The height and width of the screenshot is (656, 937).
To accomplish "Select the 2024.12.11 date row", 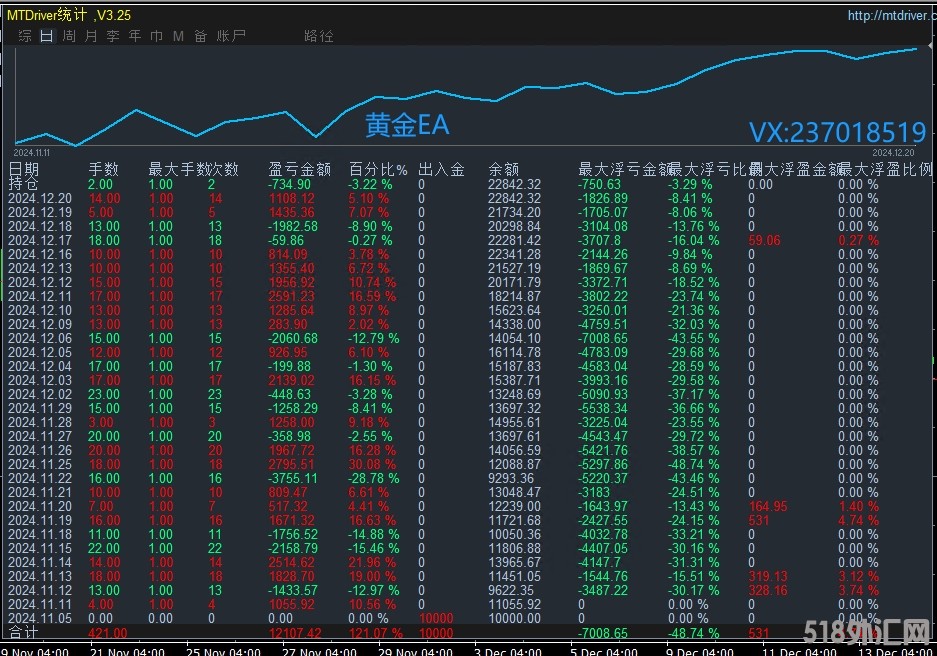I will 40,296.
